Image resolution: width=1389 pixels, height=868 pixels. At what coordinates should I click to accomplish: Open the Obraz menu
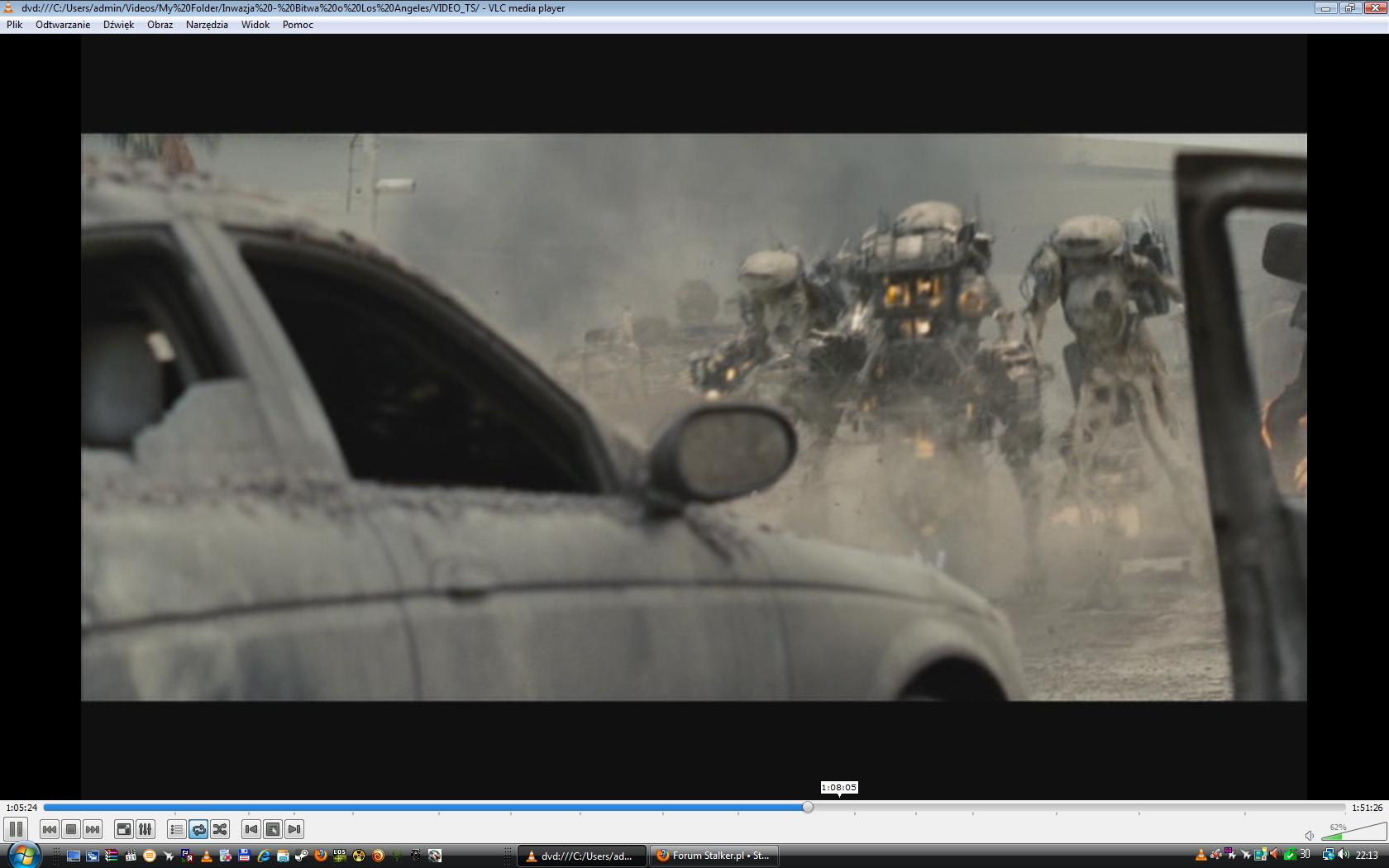[160, 25]
